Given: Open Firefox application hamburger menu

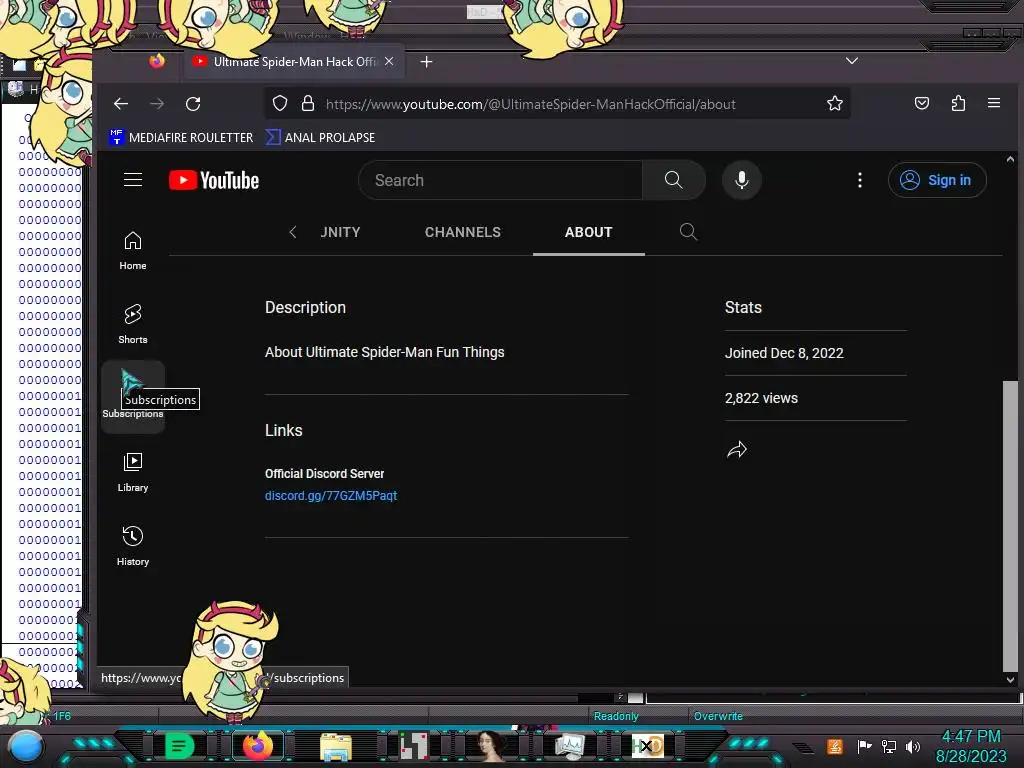Looking at the screenshot, I should [x=993, y=103].
